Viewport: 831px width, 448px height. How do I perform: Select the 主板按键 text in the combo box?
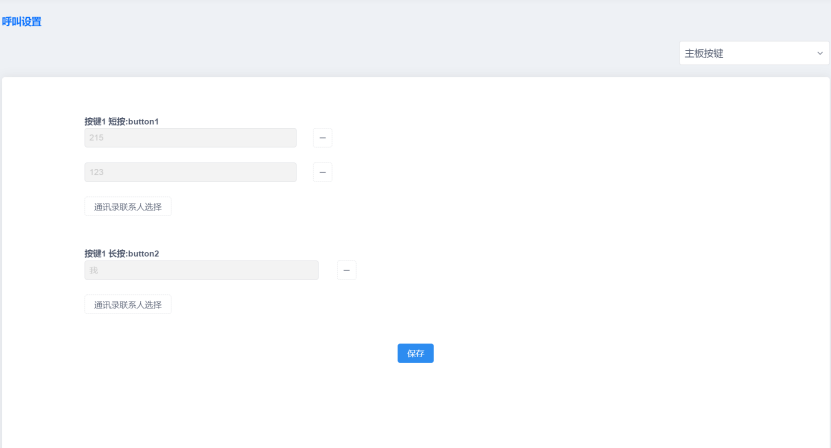coord(704,54)
